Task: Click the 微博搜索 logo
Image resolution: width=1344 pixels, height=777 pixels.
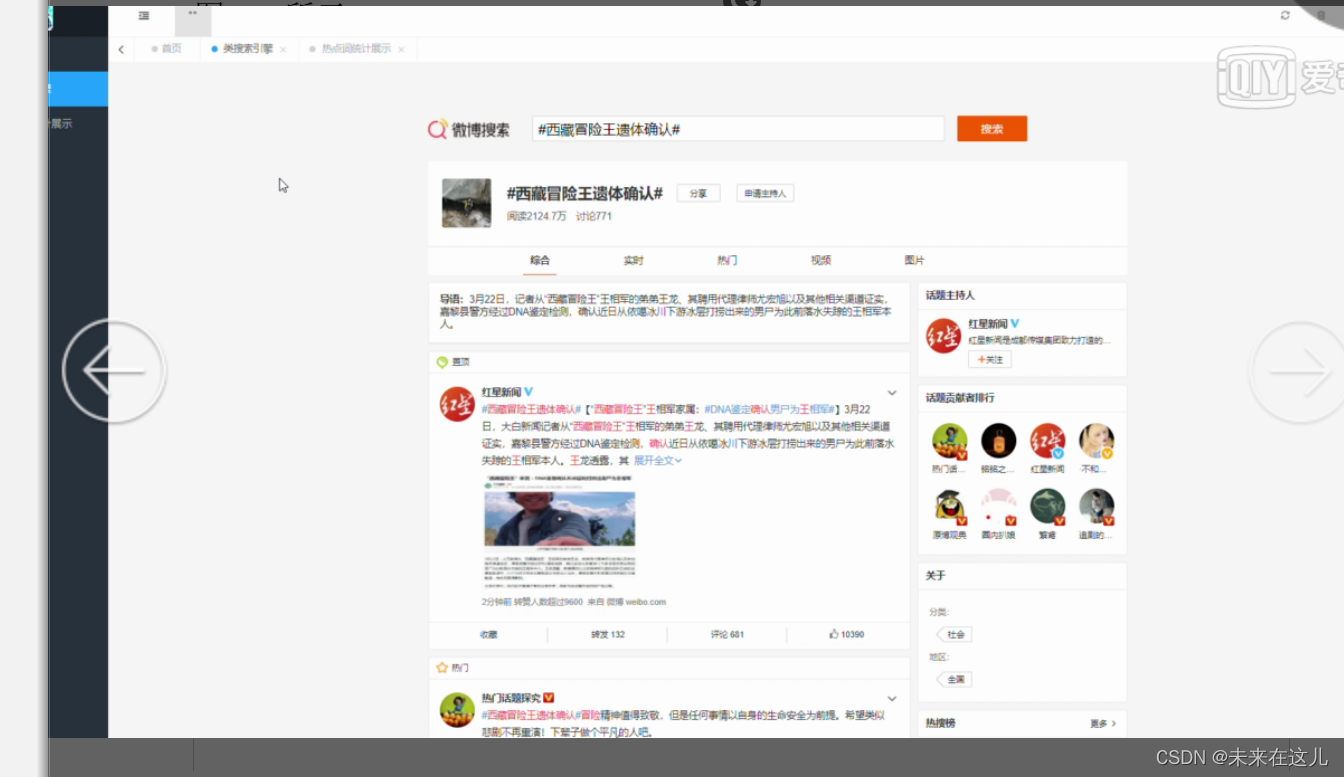Action: click(469, 129)
